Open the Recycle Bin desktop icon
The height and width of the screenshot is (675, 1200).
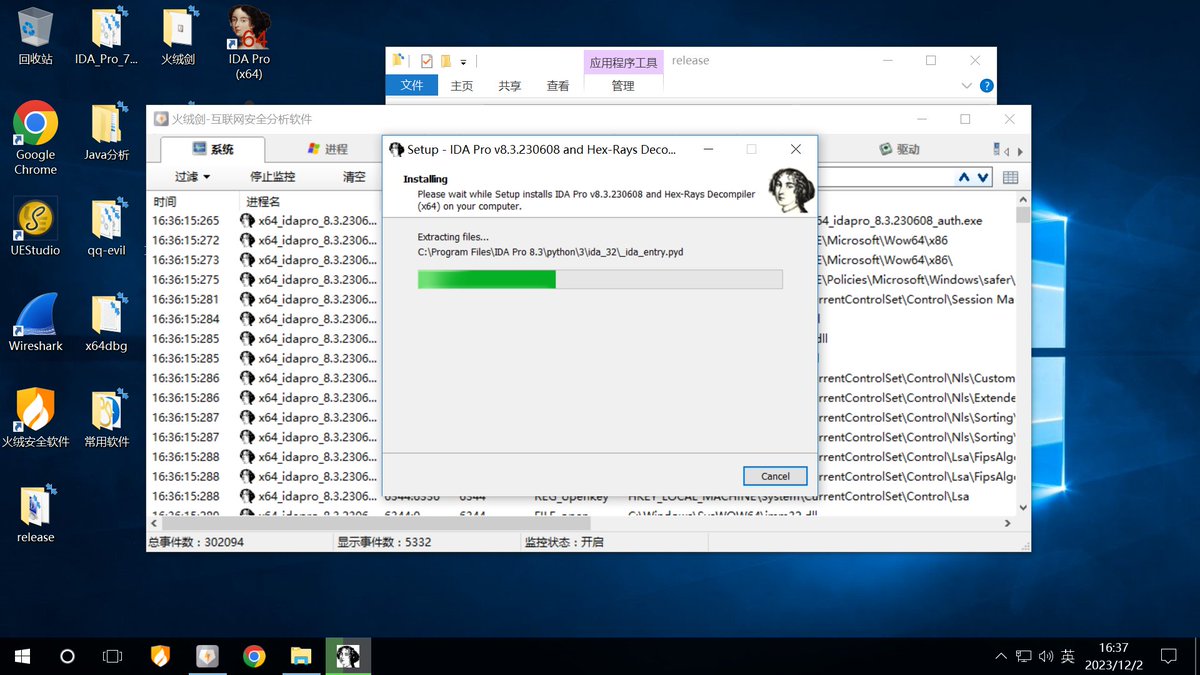pos(35,37)
